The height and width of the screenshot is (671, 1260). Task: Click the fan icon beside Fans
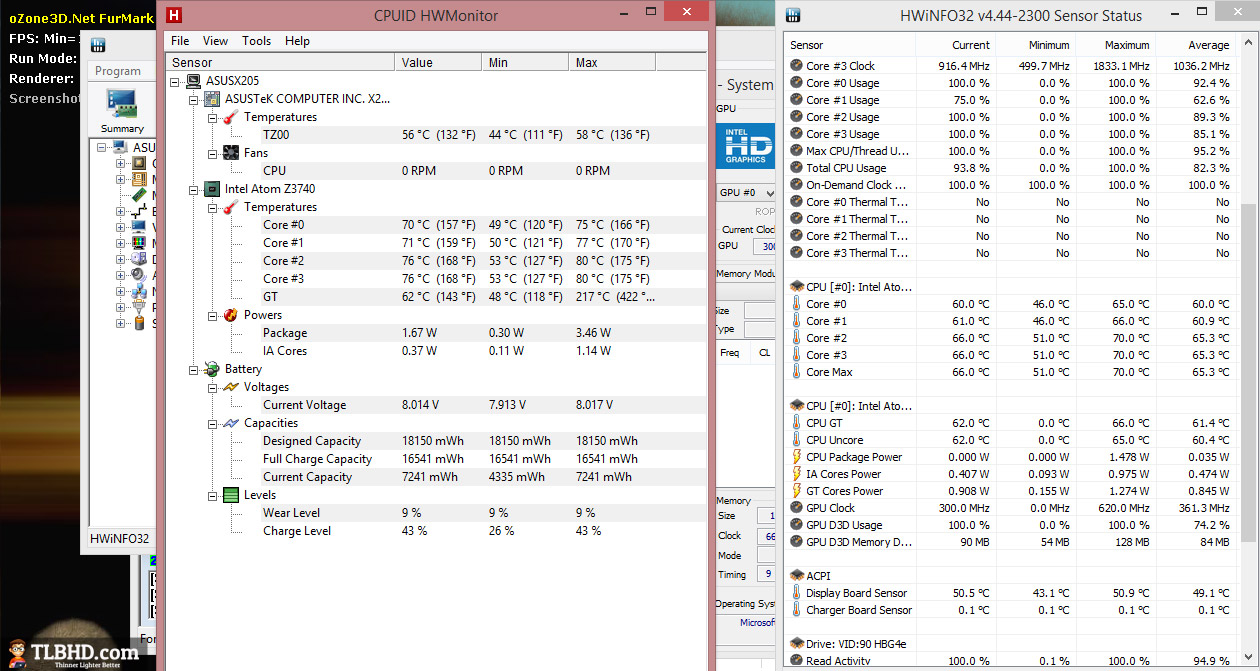pos(230,153)
